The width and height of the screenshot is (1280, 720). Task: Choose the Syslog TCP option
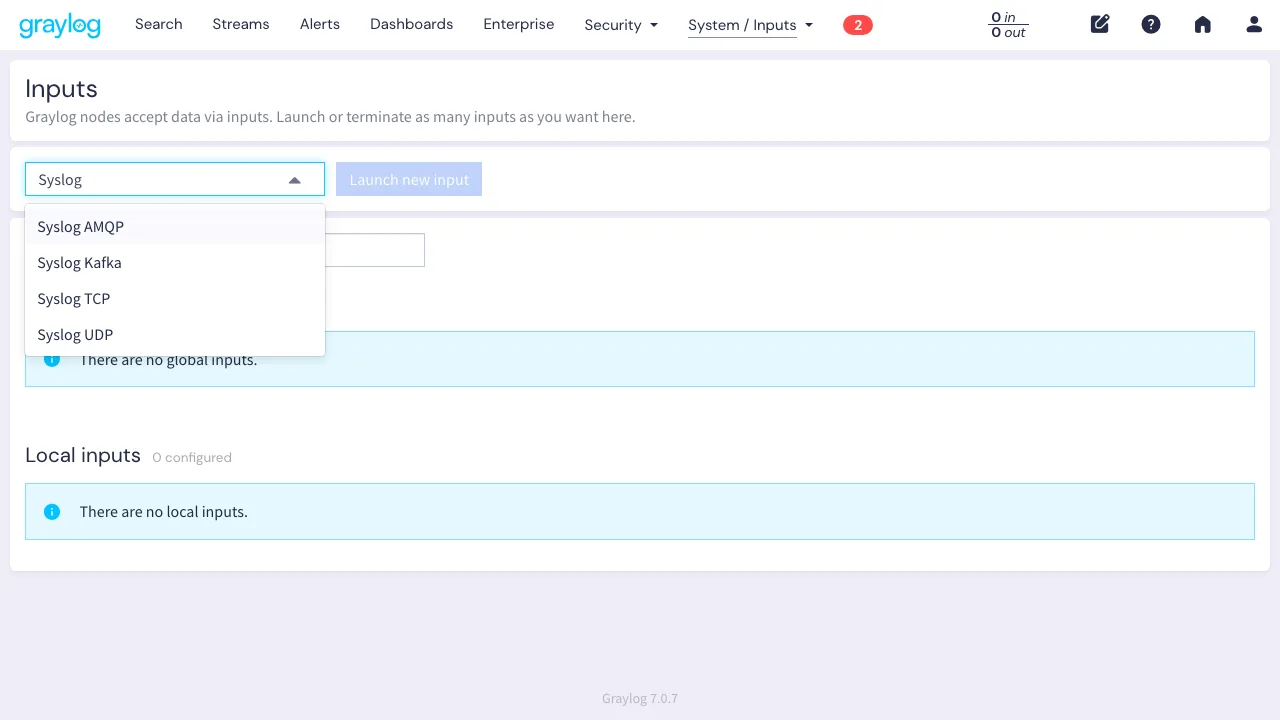(x=175, y=299)
